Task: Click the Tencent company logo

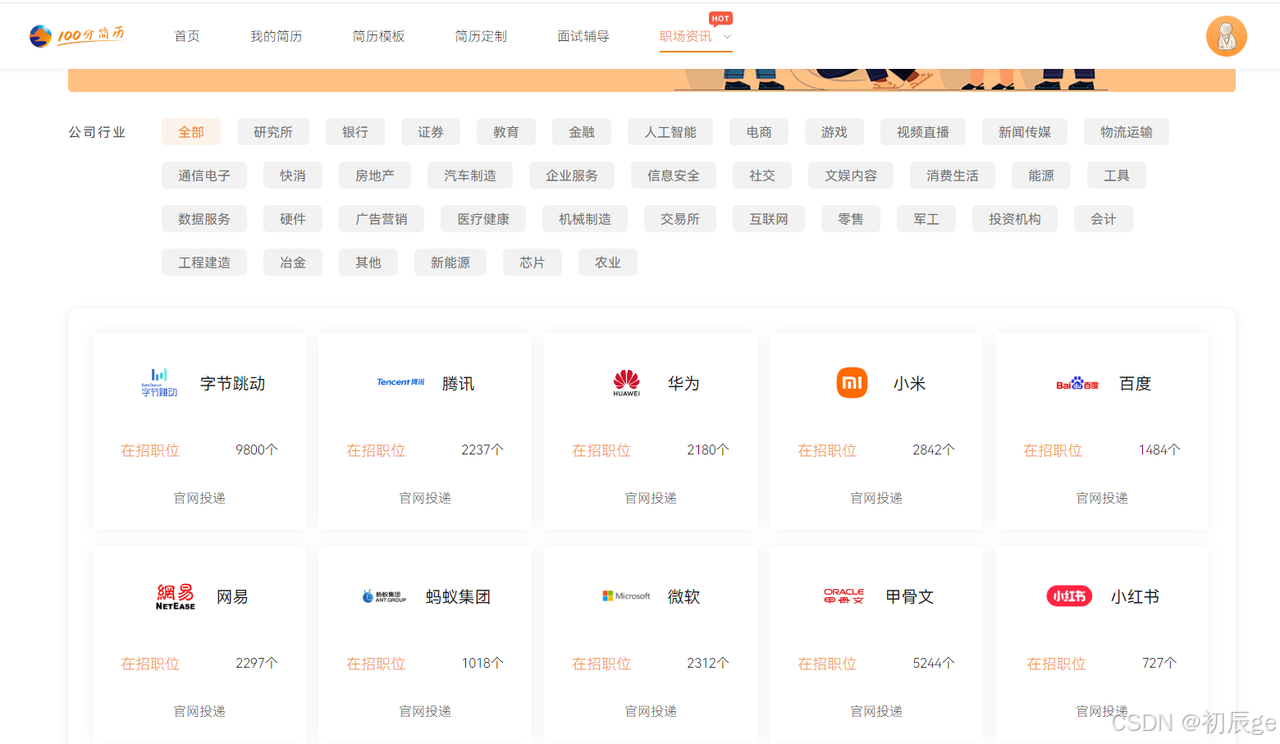Action: pyautogui.click(x=400, y=382)
